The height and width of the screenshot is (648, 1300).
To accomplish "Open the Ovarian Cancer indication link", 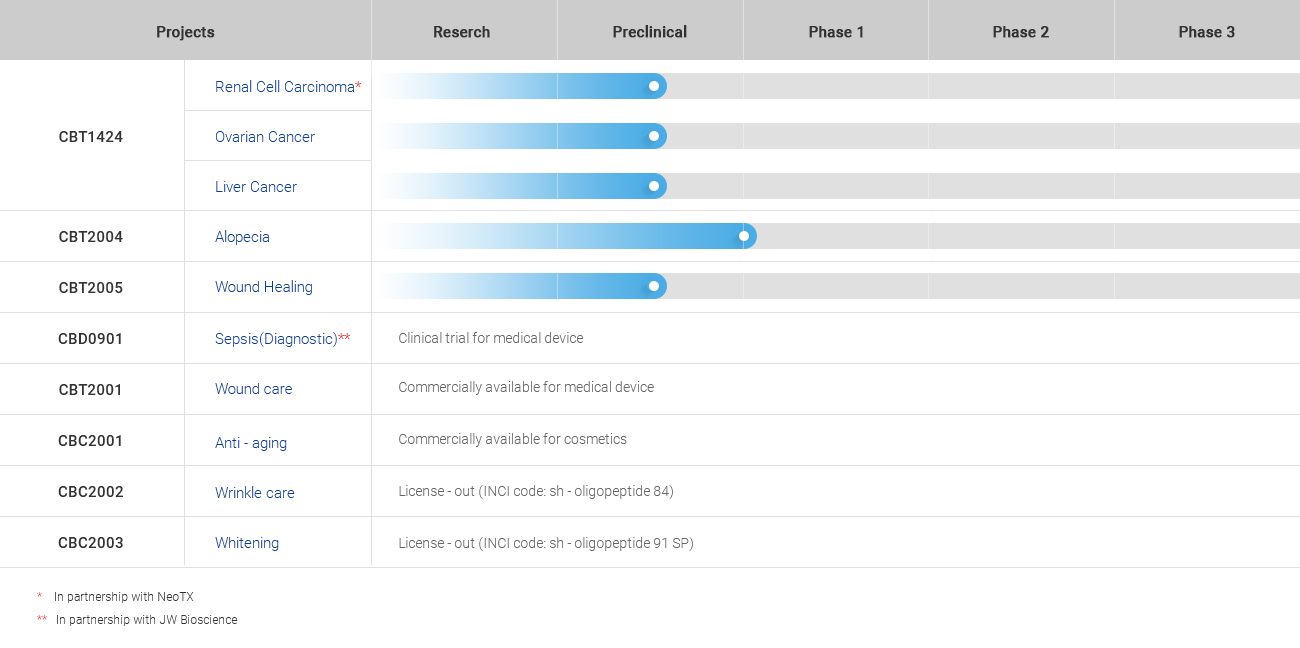I will 265,137.
